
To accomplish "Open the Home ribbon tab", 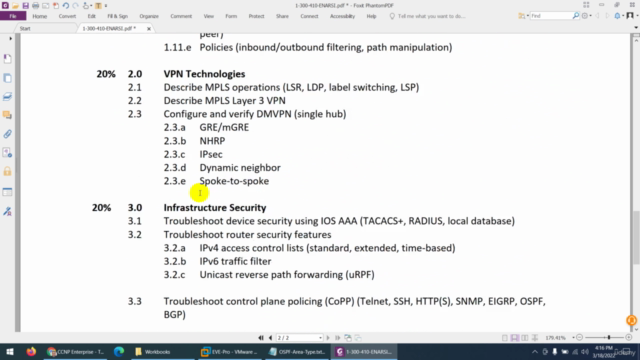I will [40, 16].
